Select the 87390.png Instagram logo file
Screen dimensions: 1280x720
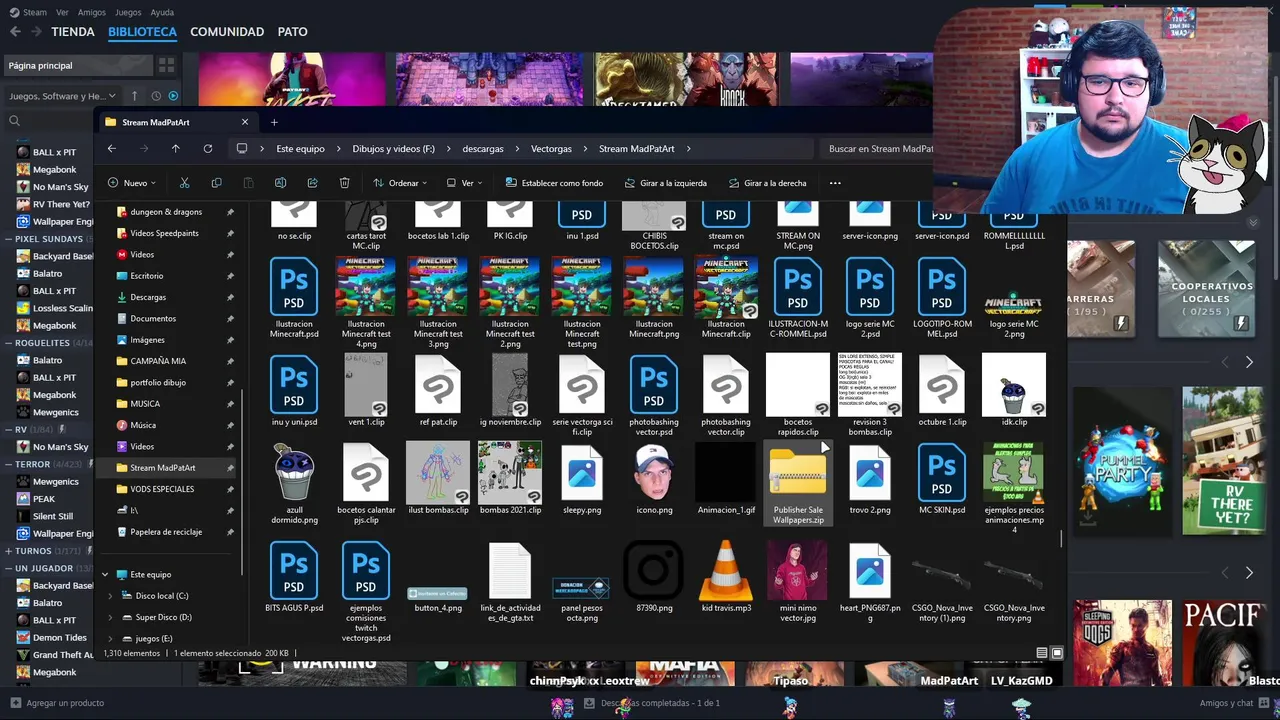coord(654,577)
